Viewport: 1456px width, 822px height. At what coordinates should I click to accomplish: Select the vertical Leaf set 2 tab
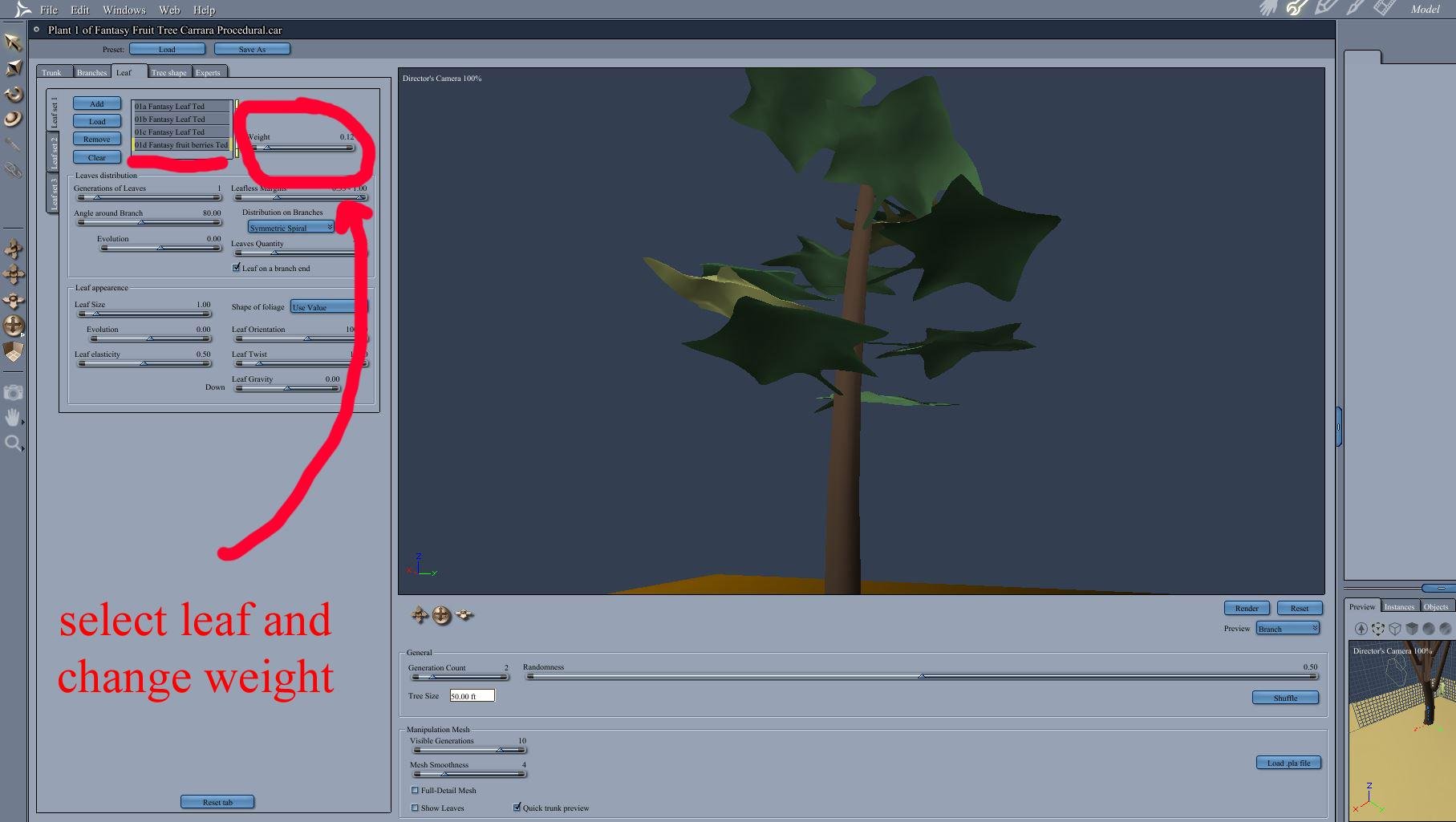point(54,151)
